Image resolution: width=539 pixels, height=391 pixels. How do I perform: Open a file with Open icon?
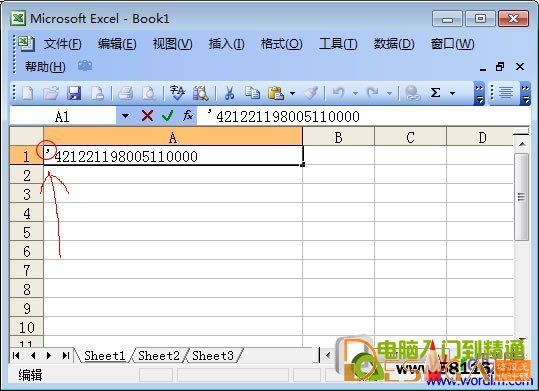(51, 93)
